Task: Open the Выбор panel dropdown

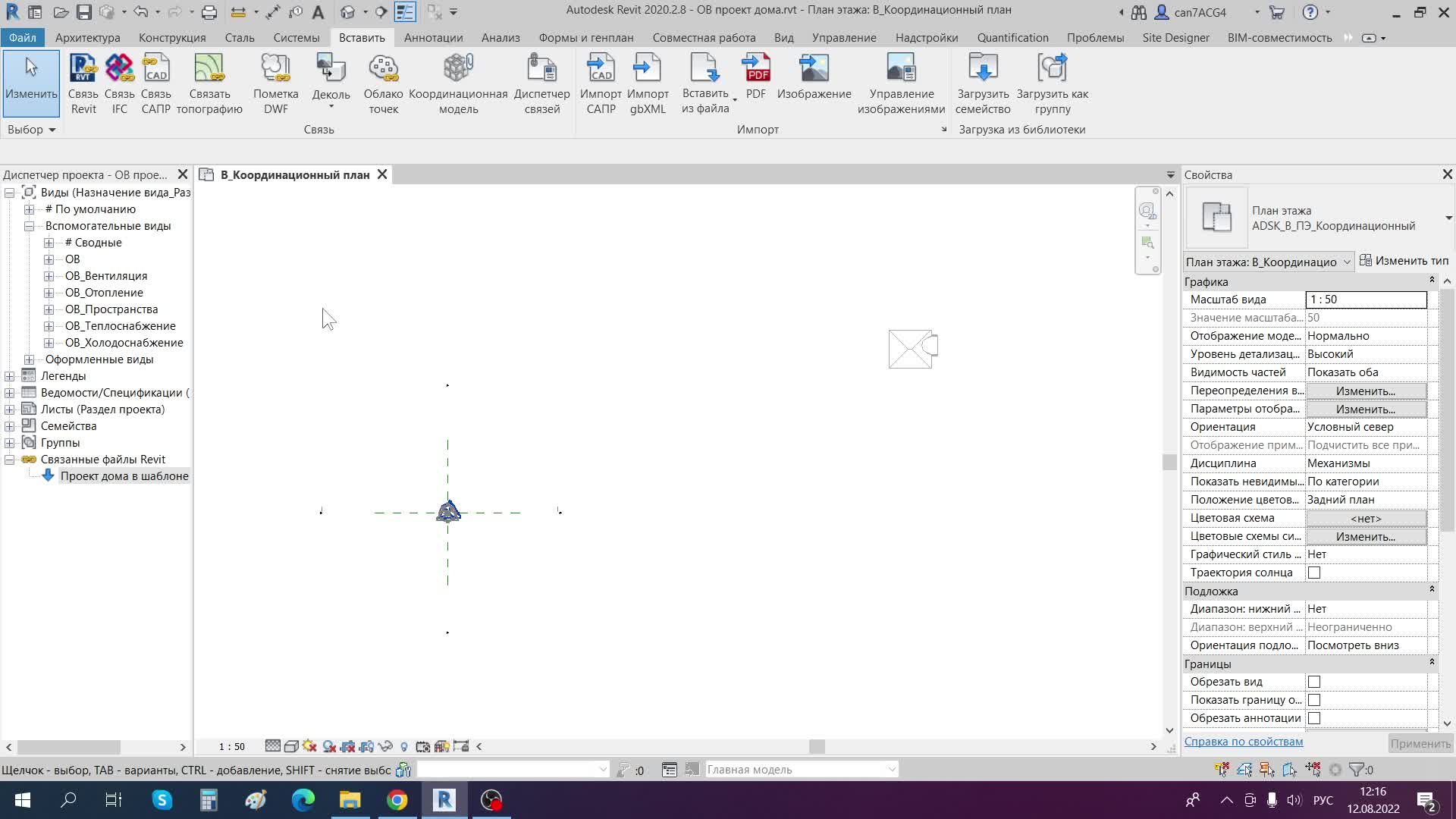Action: pos(32,130)
